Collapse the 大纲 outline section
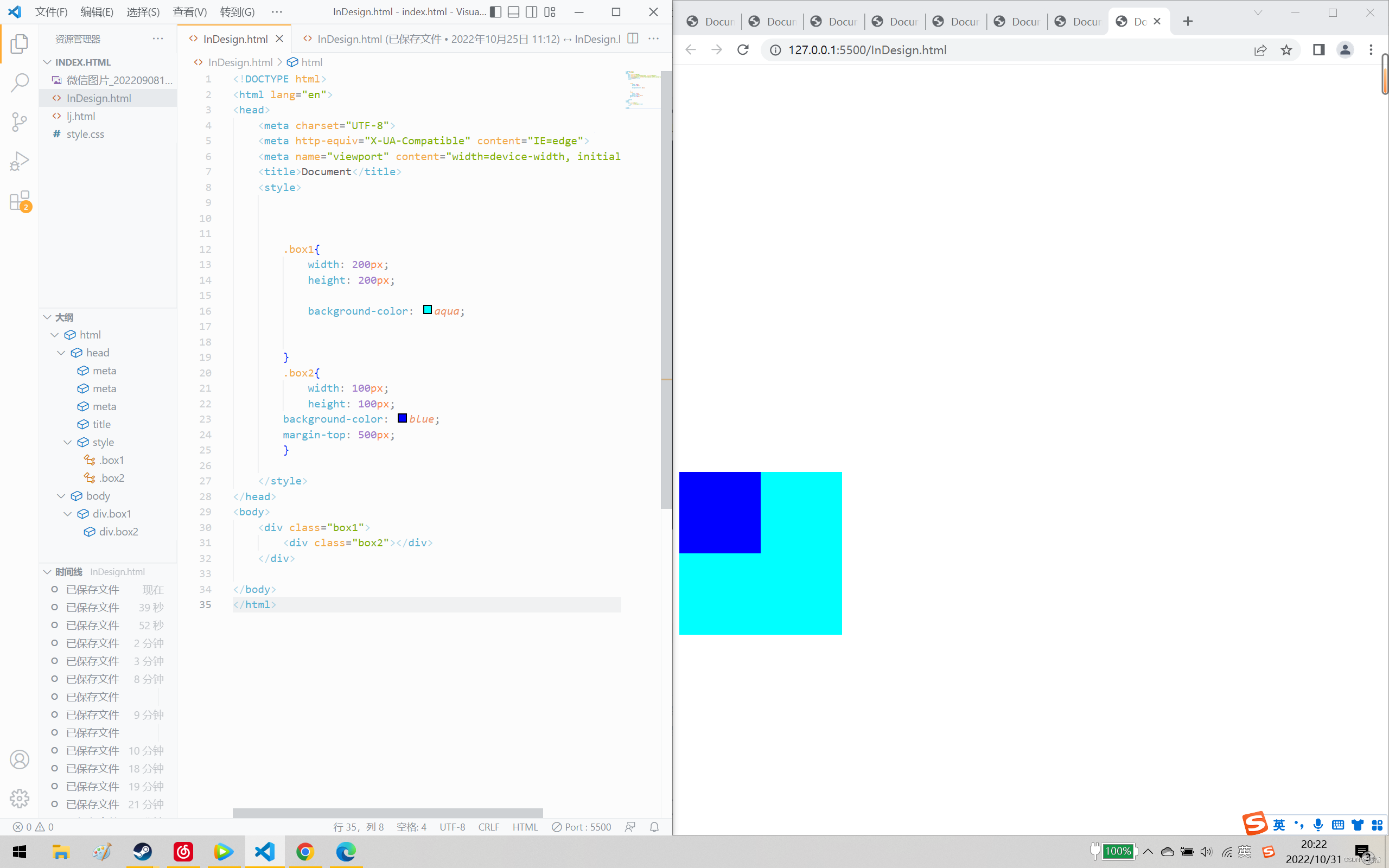Image resolution: width=1389 pixels, height=868 pixels. [x=47, y=317]
